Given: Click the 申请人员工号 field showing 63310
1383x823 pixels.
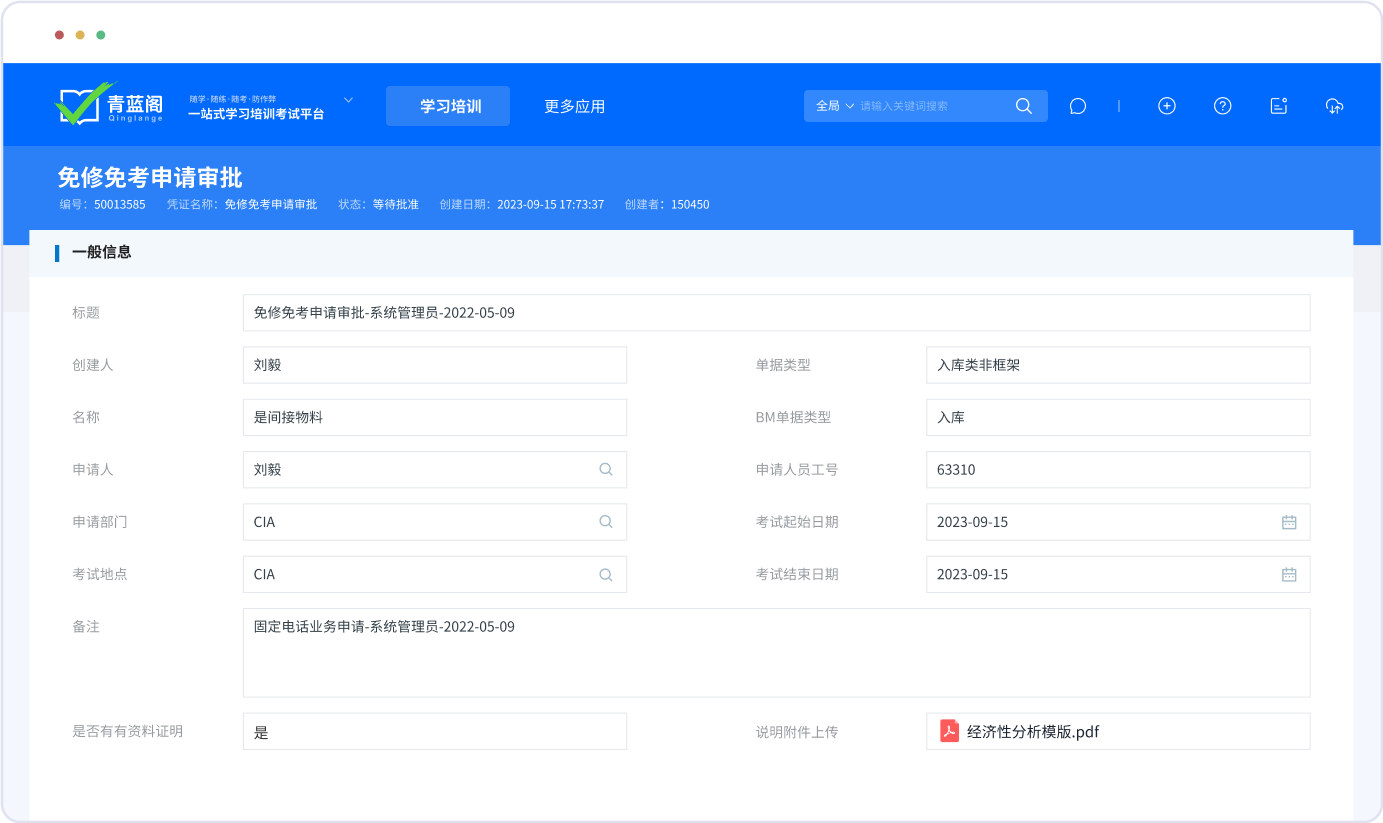Looking at the screenshot, I should (1117, 469).
